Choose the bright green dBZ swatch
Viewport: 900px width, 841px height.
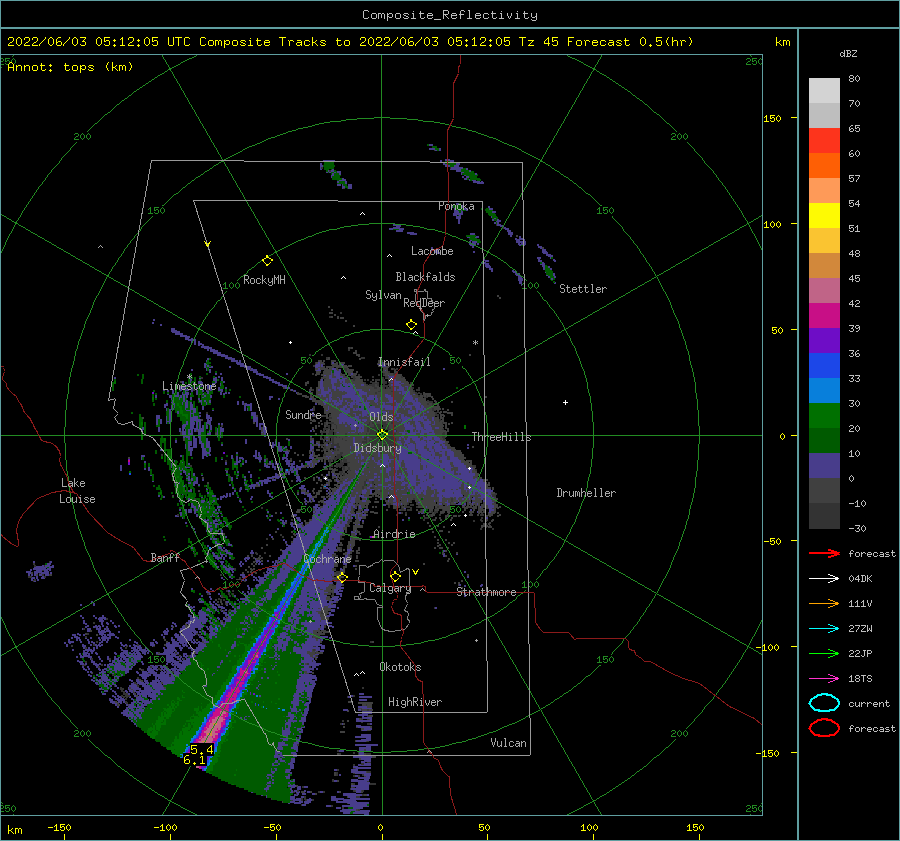tap(824, 415)
